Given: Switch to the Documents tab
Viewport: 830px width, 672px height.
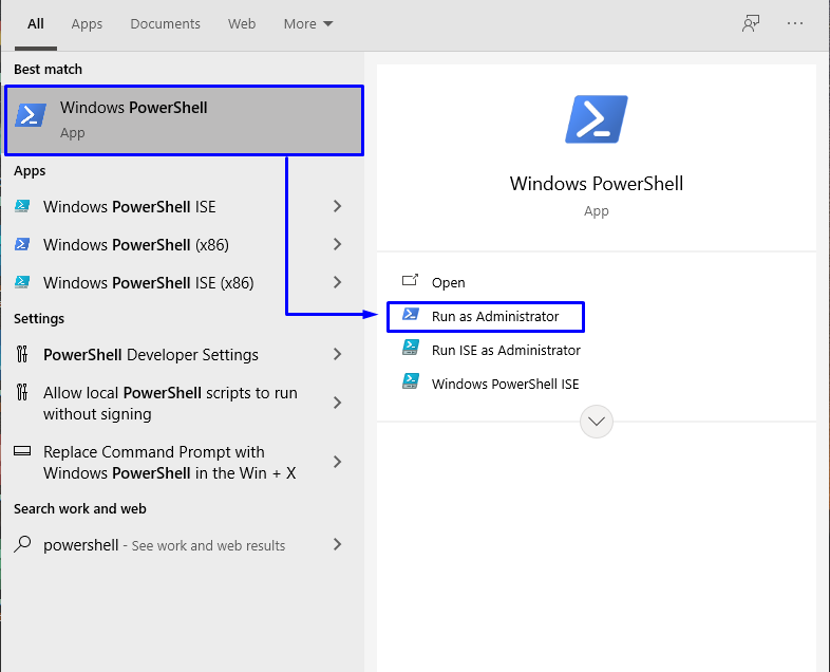Looking at the screenshot, I should [x=165, y=24].
